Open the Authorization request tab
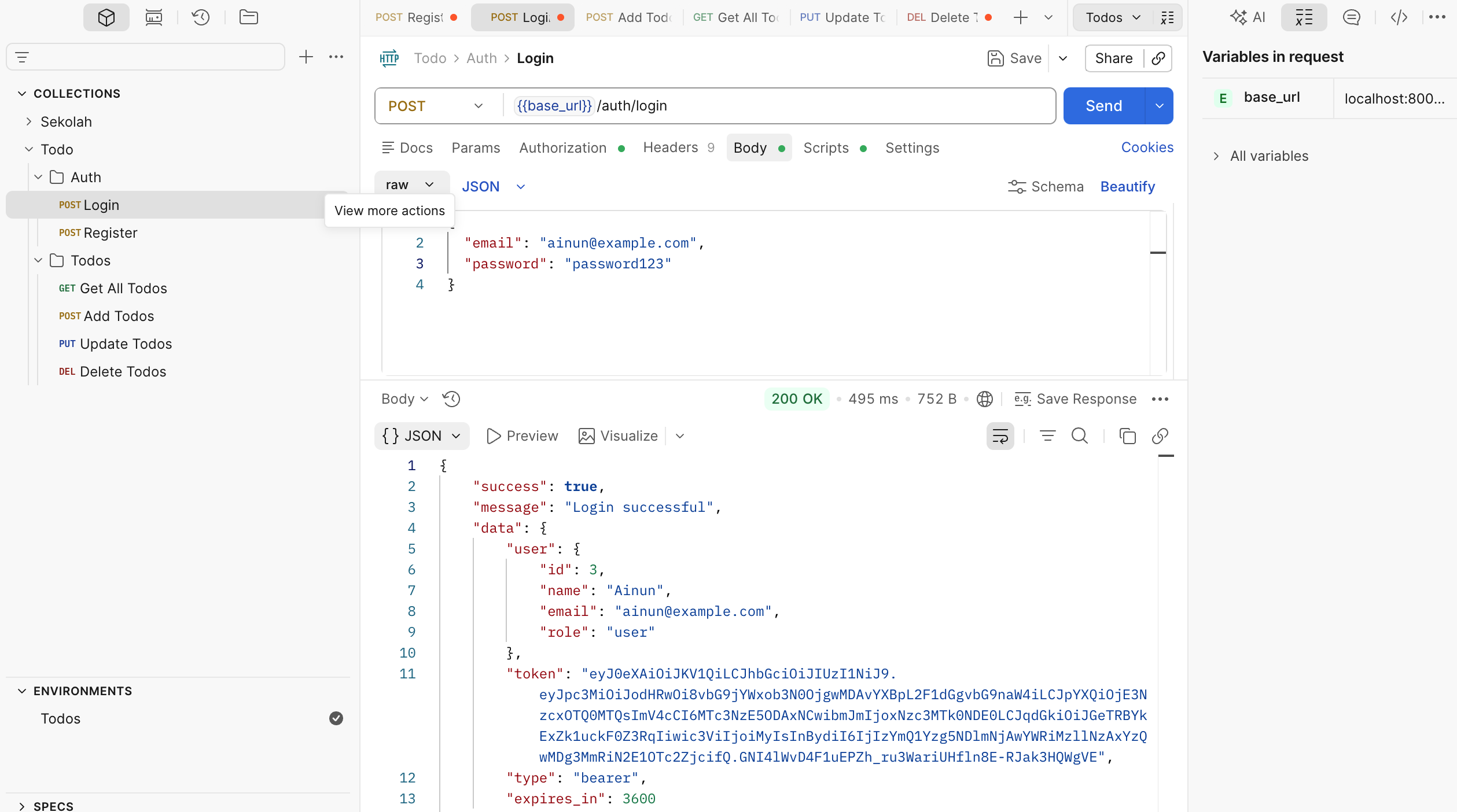 tap(572, 148)
